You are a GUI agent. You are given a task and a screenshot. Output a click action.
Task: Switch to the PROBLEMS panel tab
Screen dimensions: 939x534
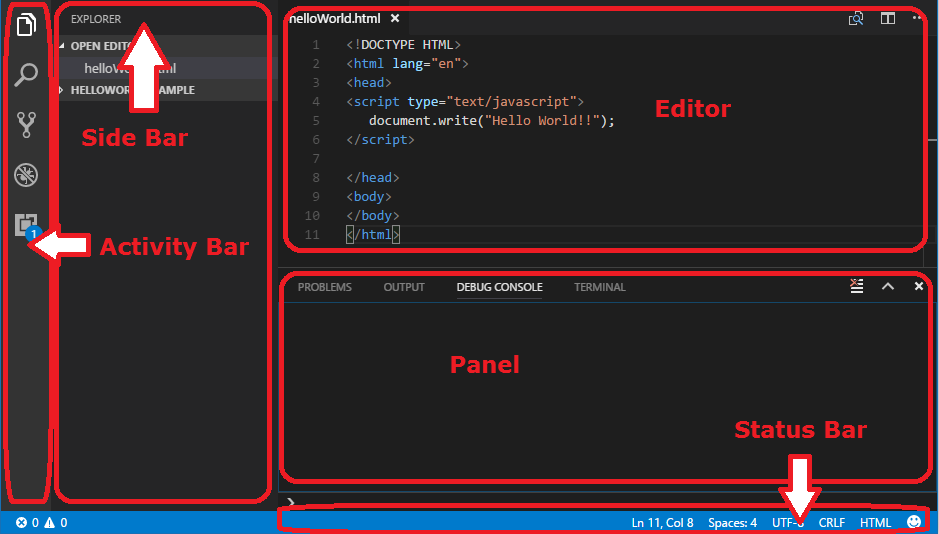[x=325, y=287]
